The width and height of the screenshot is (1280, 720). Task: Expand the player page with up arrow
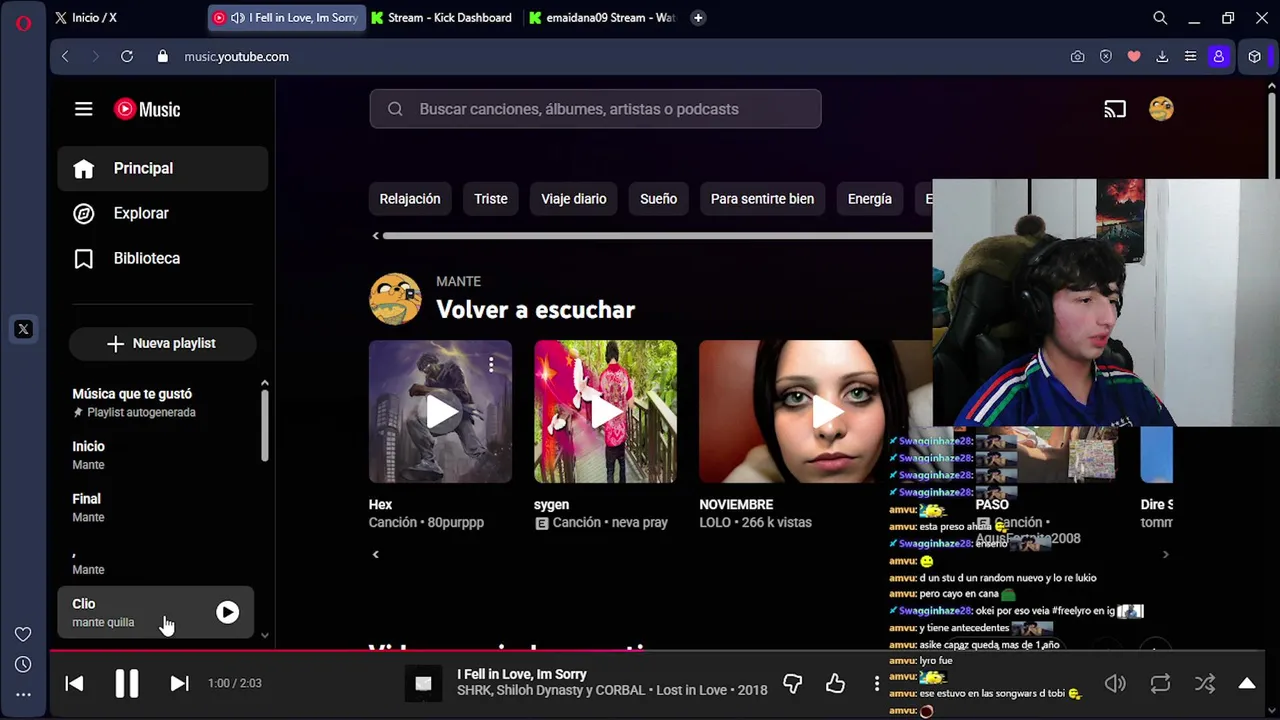(1247, 684)
